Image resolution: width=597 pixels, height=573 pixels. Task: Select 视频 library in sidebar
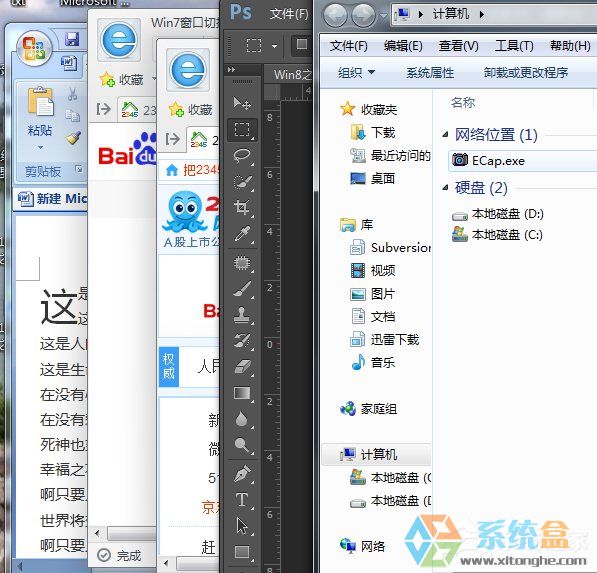click(x=373, y=271)
